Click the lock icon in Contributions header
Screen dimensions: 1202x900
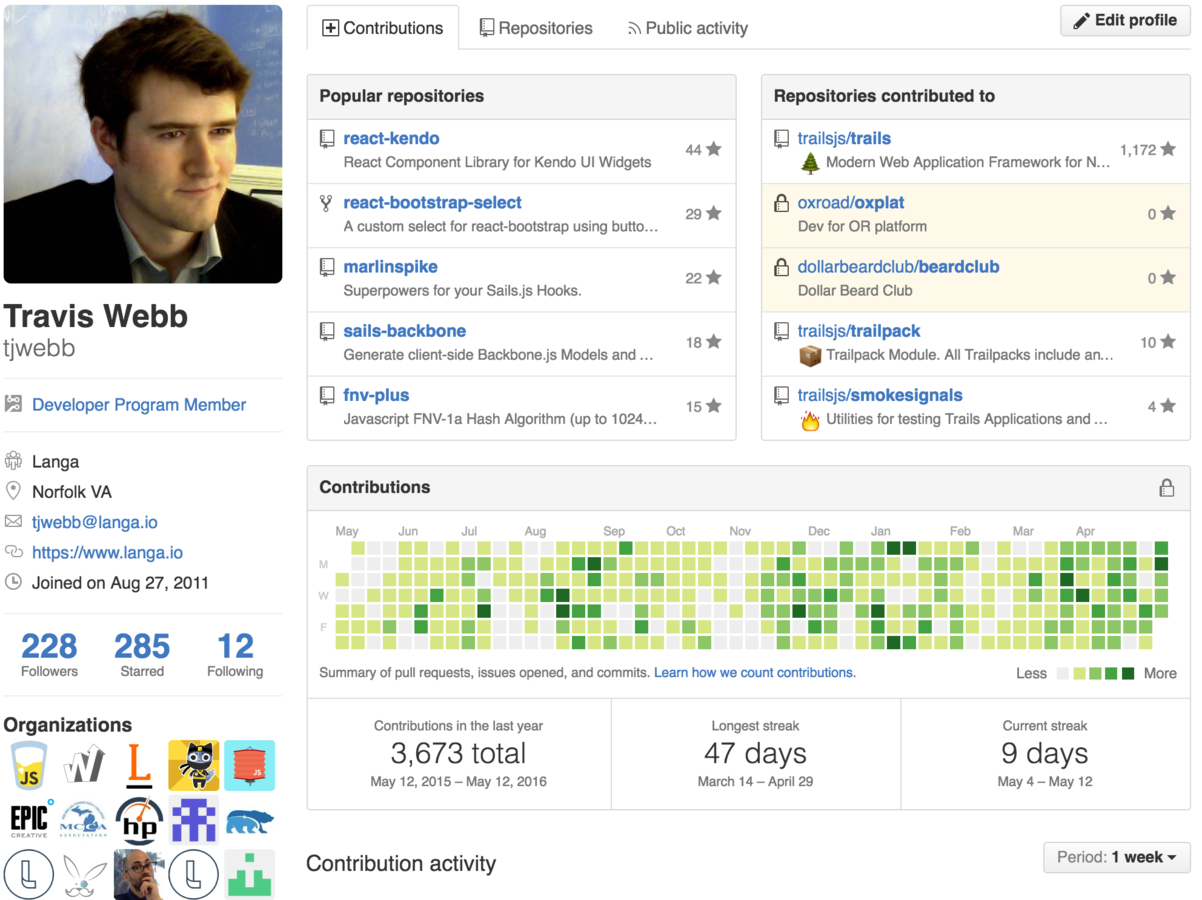[x=1166, y=487]
